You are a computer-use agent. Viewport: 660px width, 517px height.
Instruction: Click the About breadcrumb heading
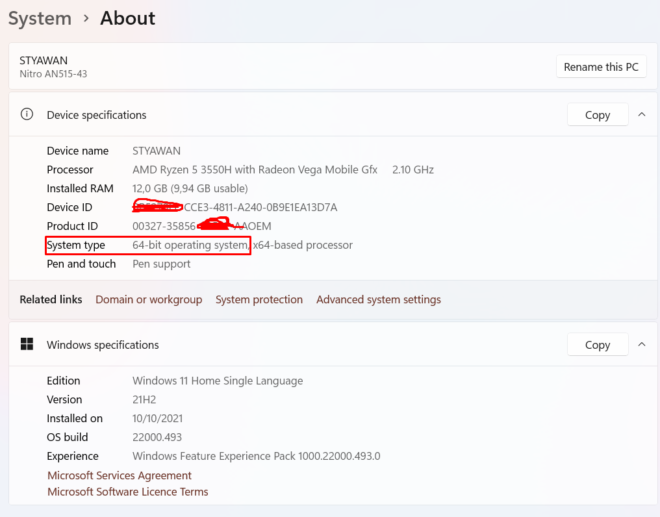[x=128, y=19]
